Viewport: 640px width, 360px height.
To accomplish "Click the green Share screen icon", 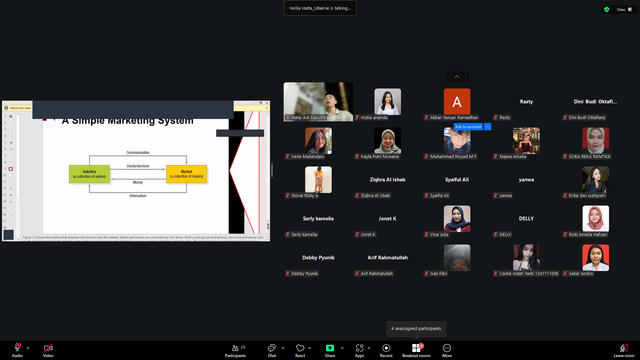I will coord(330,348).
